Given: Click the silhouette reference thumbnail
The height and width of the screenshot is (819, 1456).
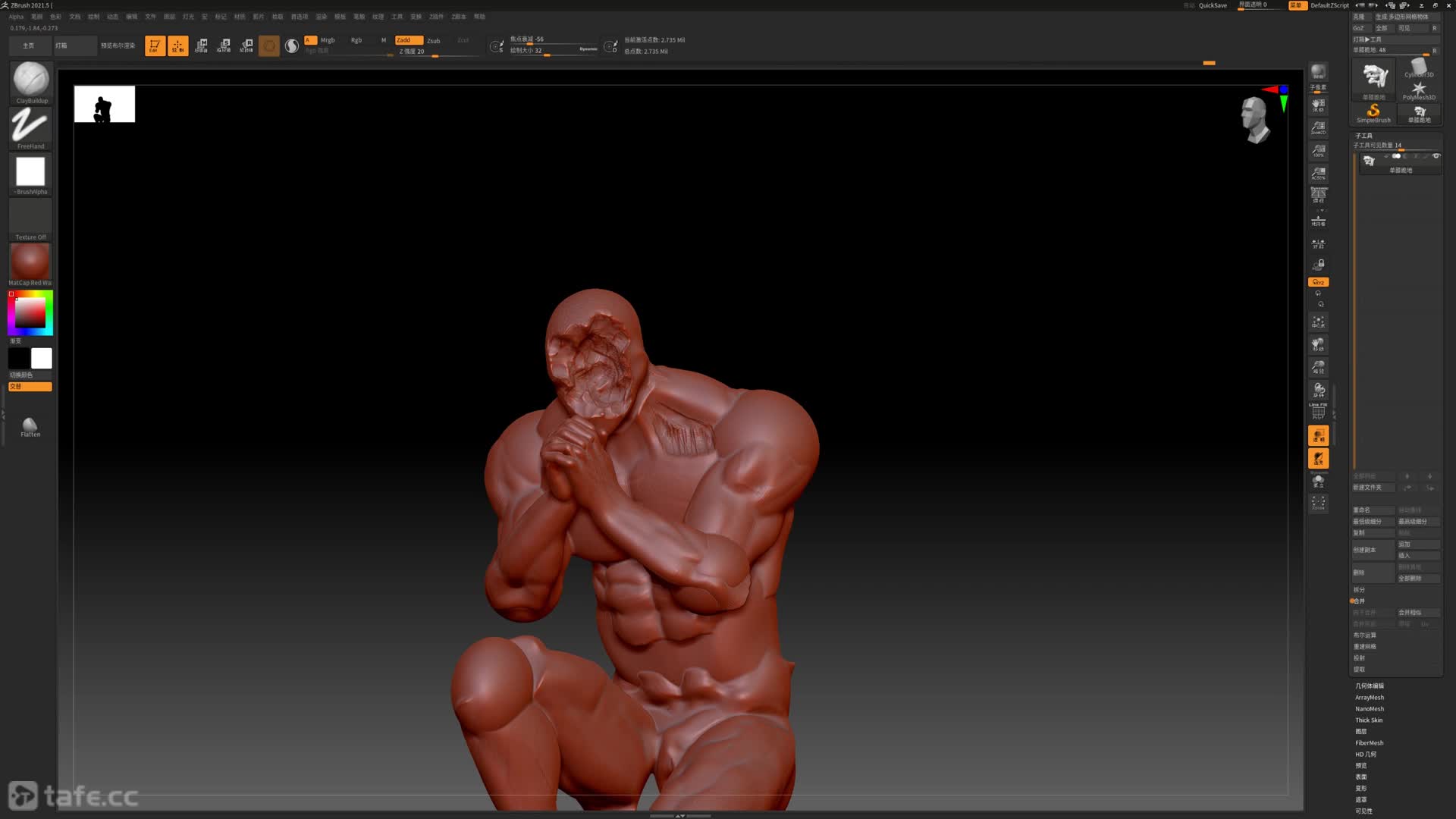Looking at the screenshot, I should [105, 104].
